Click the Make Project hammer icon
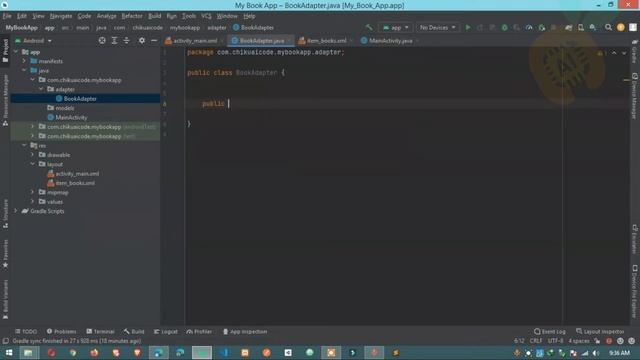Image resolution: width=640 pixels, height=360 pixels. pos(369,27)
